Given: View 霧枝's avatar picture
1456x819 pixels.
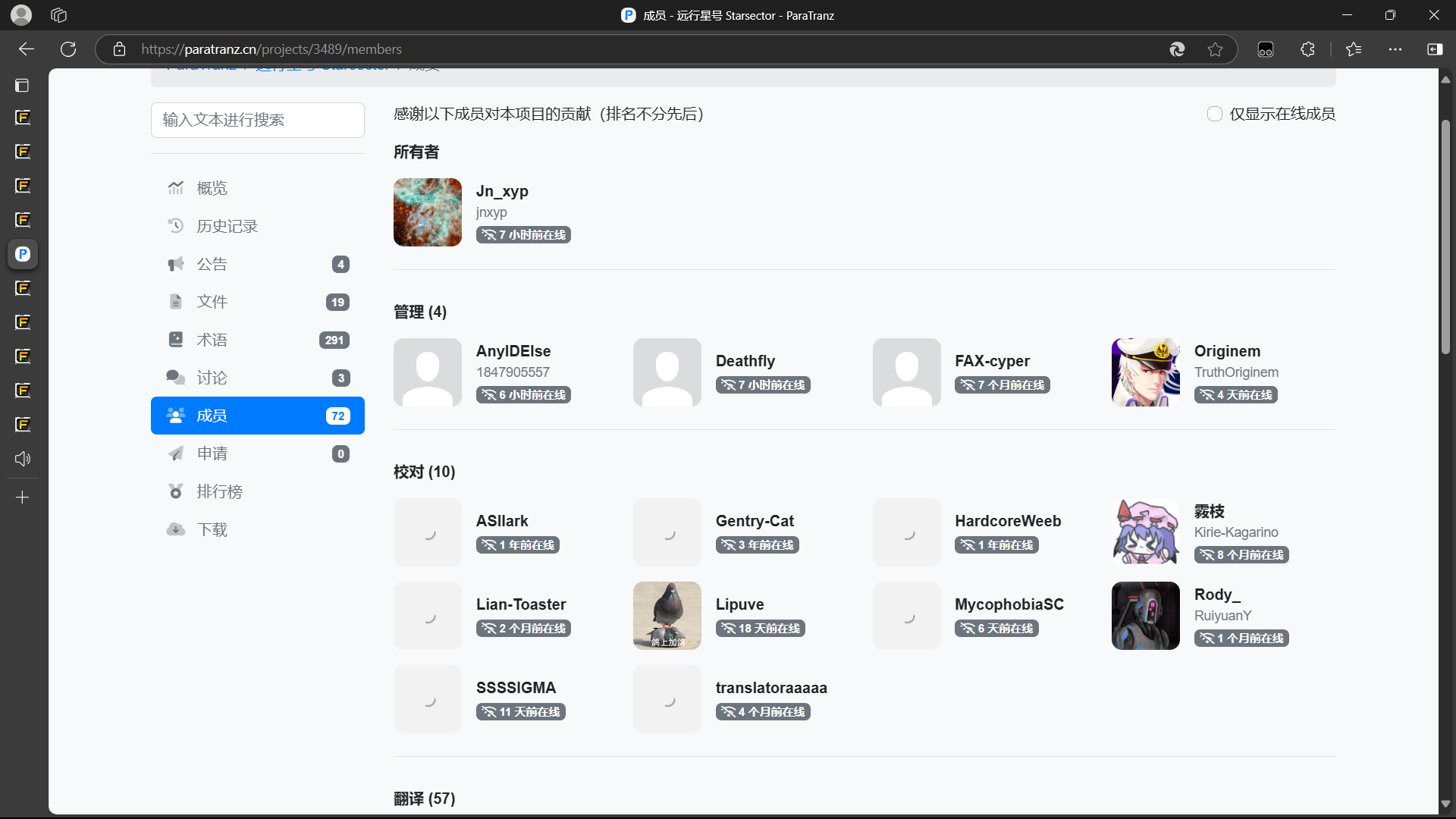Looking at the screenshot, I should (1145, 532).
